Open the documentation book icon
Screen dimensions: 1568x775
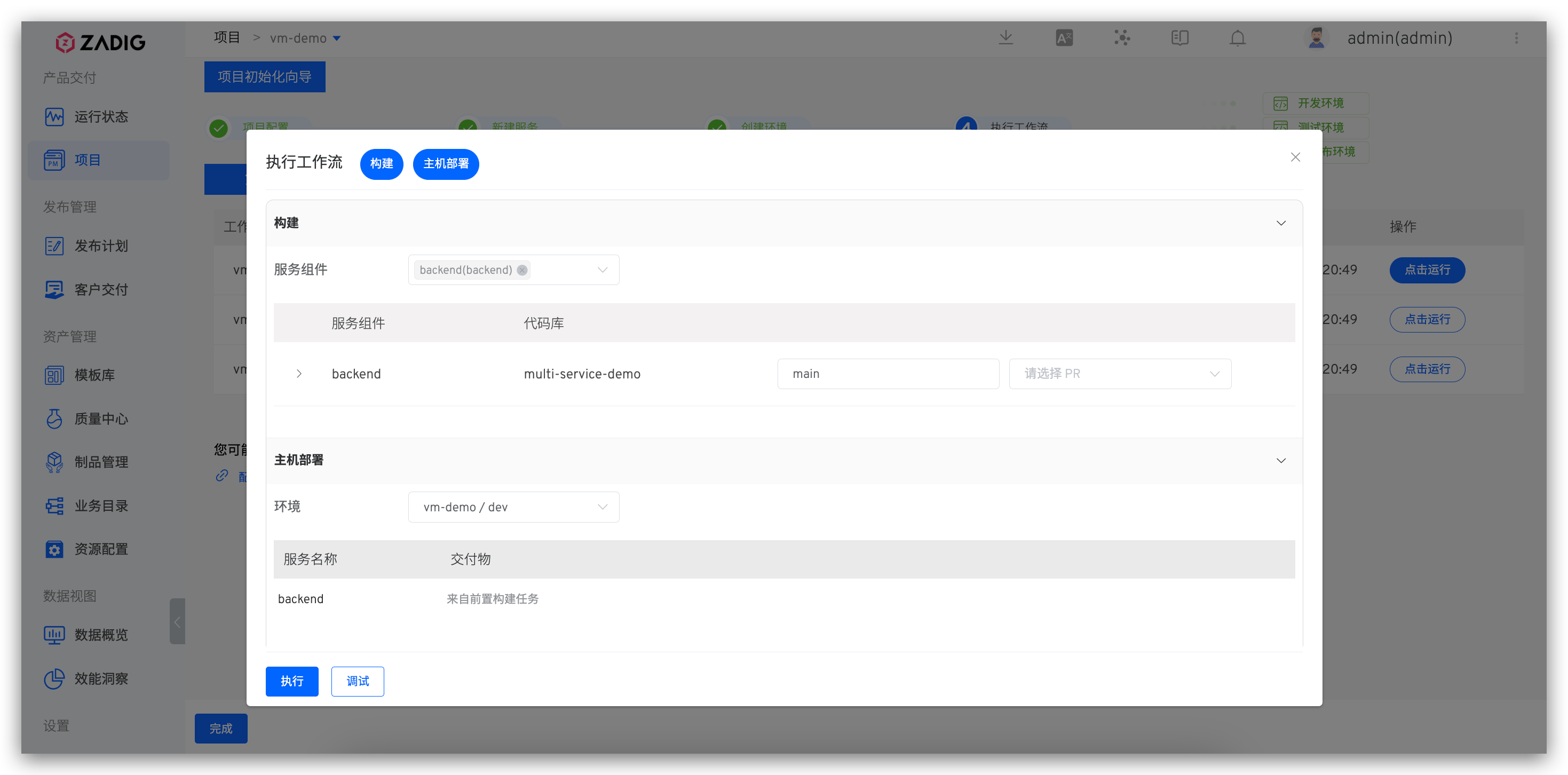1179,38
